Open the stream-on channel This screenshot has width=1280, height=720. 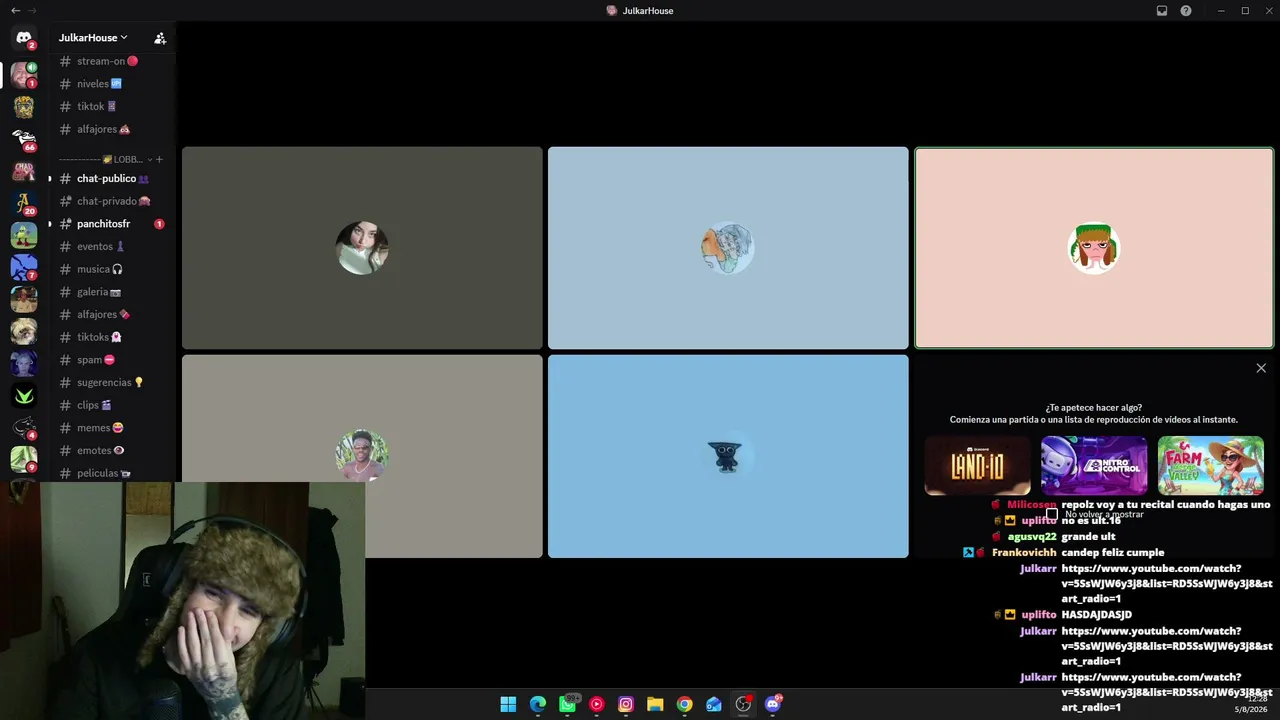[109, 61]
